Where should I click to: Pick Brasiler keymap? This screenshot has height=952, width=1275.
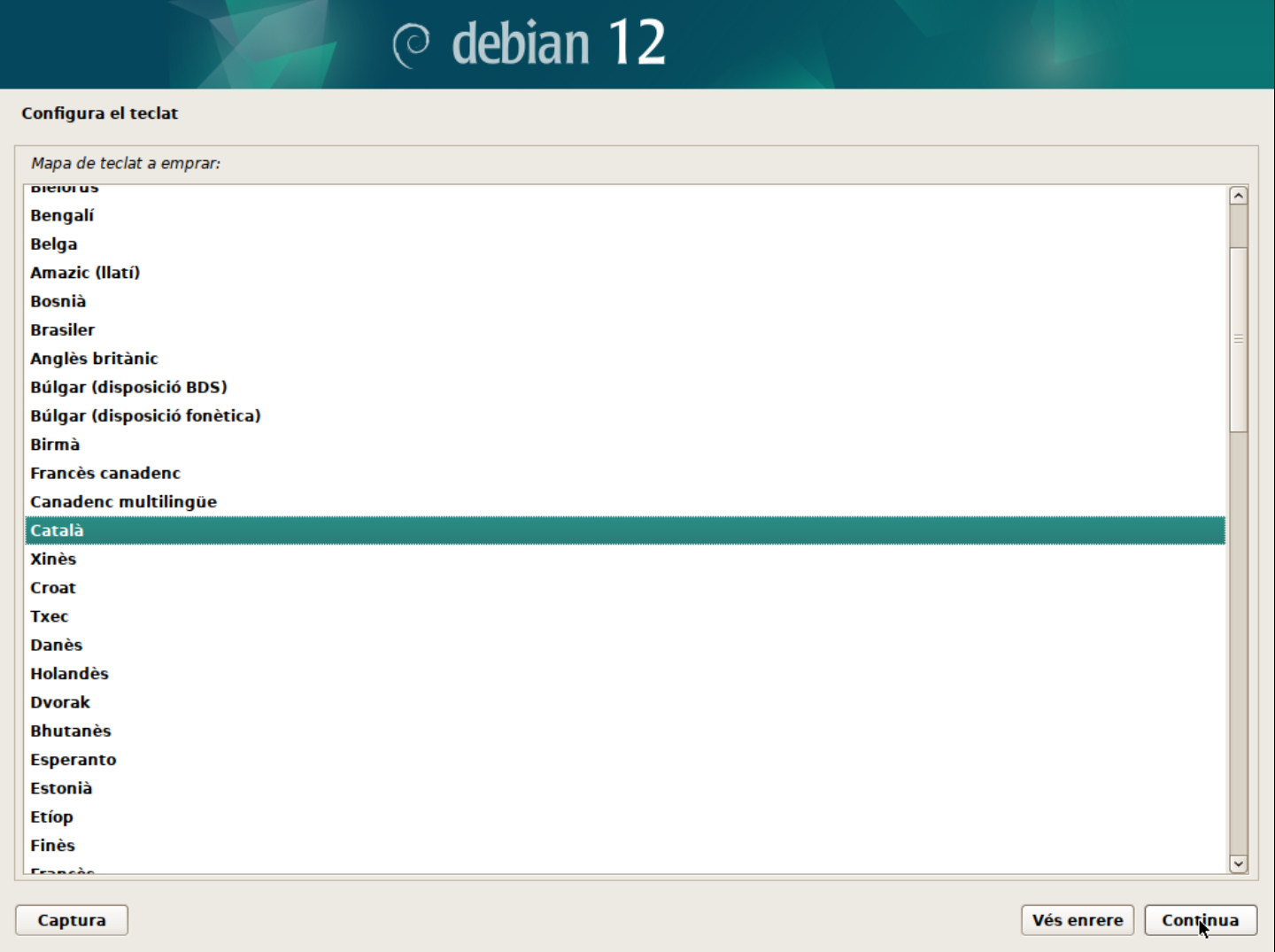pyautogui.click(x=625, y=329)
